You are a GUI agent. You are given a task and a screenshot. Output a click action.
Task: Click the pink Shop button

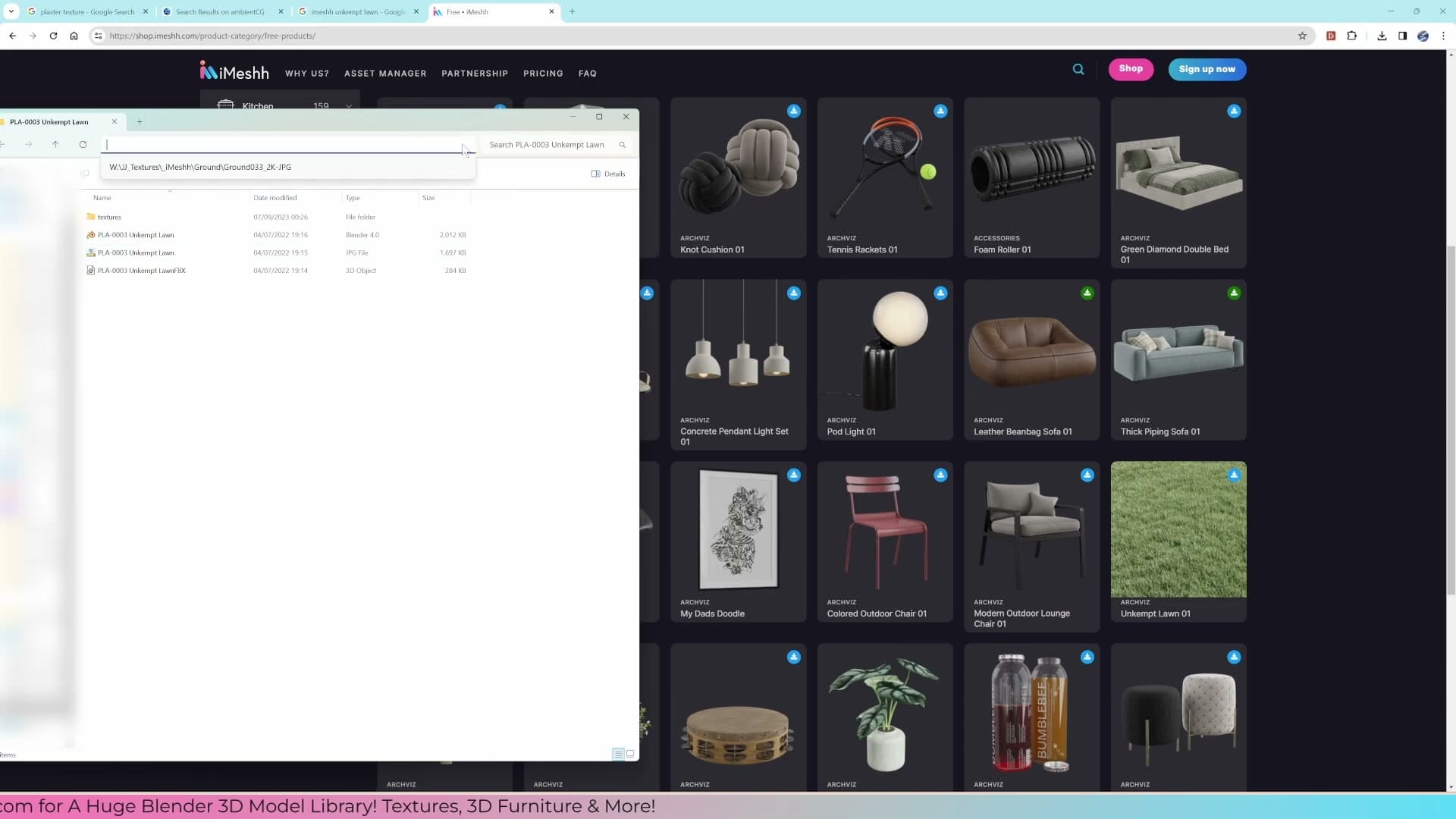point(1131,69)
